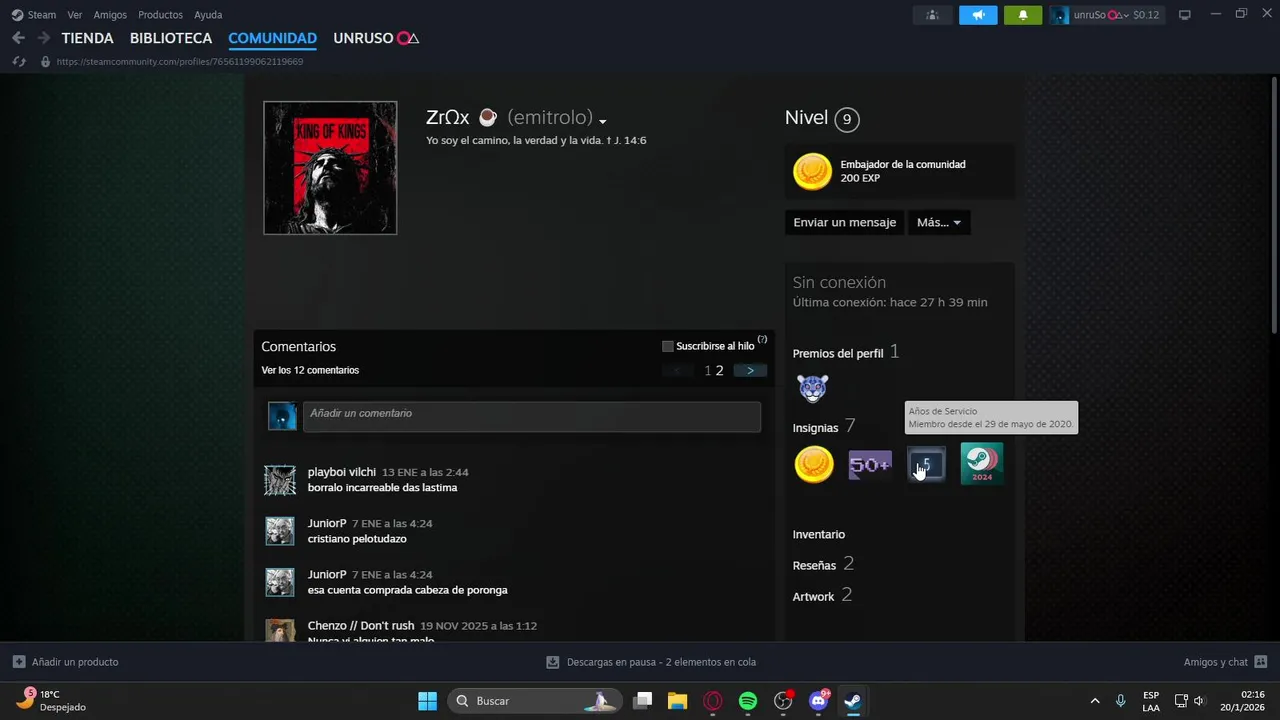
Task: Go to next comments page arrow
Action: tap(750, 370)
